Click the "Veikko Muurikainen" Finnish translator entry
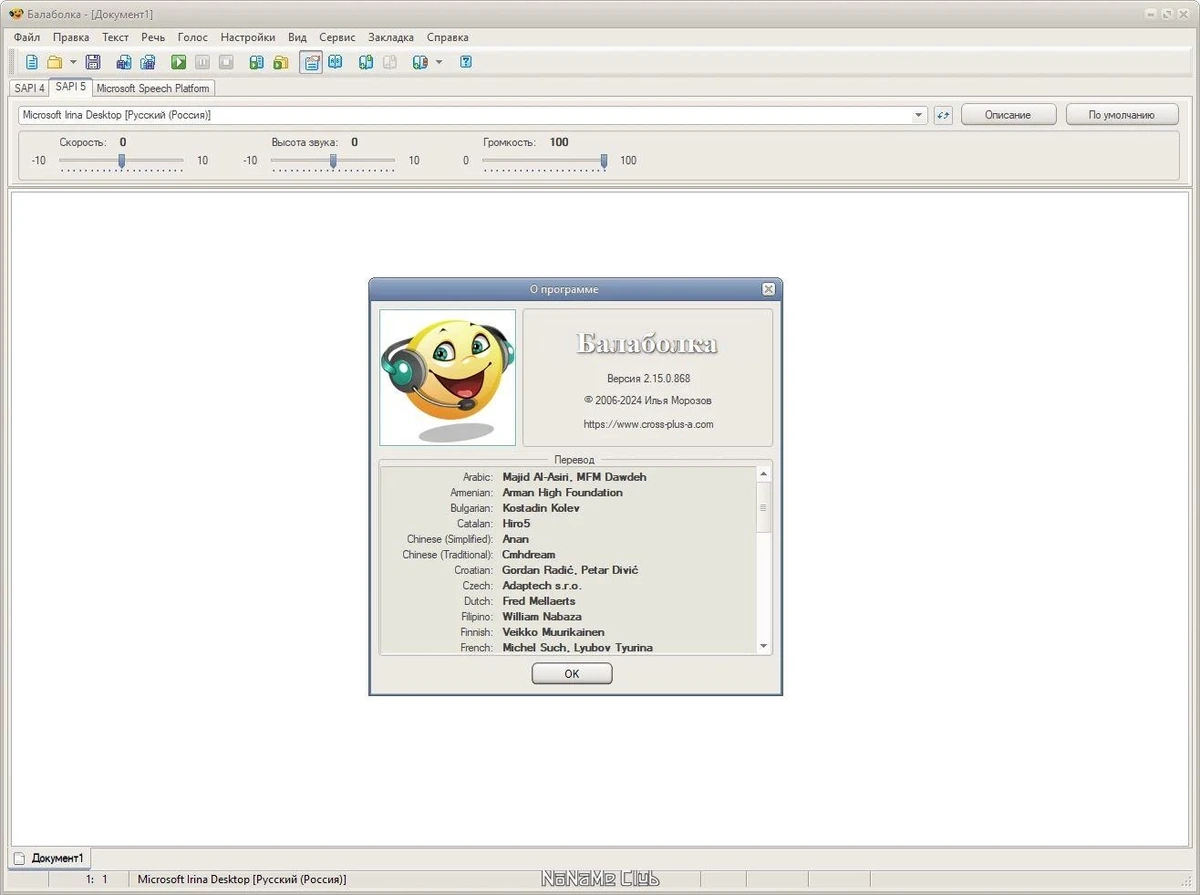This screenshot has height=895, width=1200. click(553, 632)
